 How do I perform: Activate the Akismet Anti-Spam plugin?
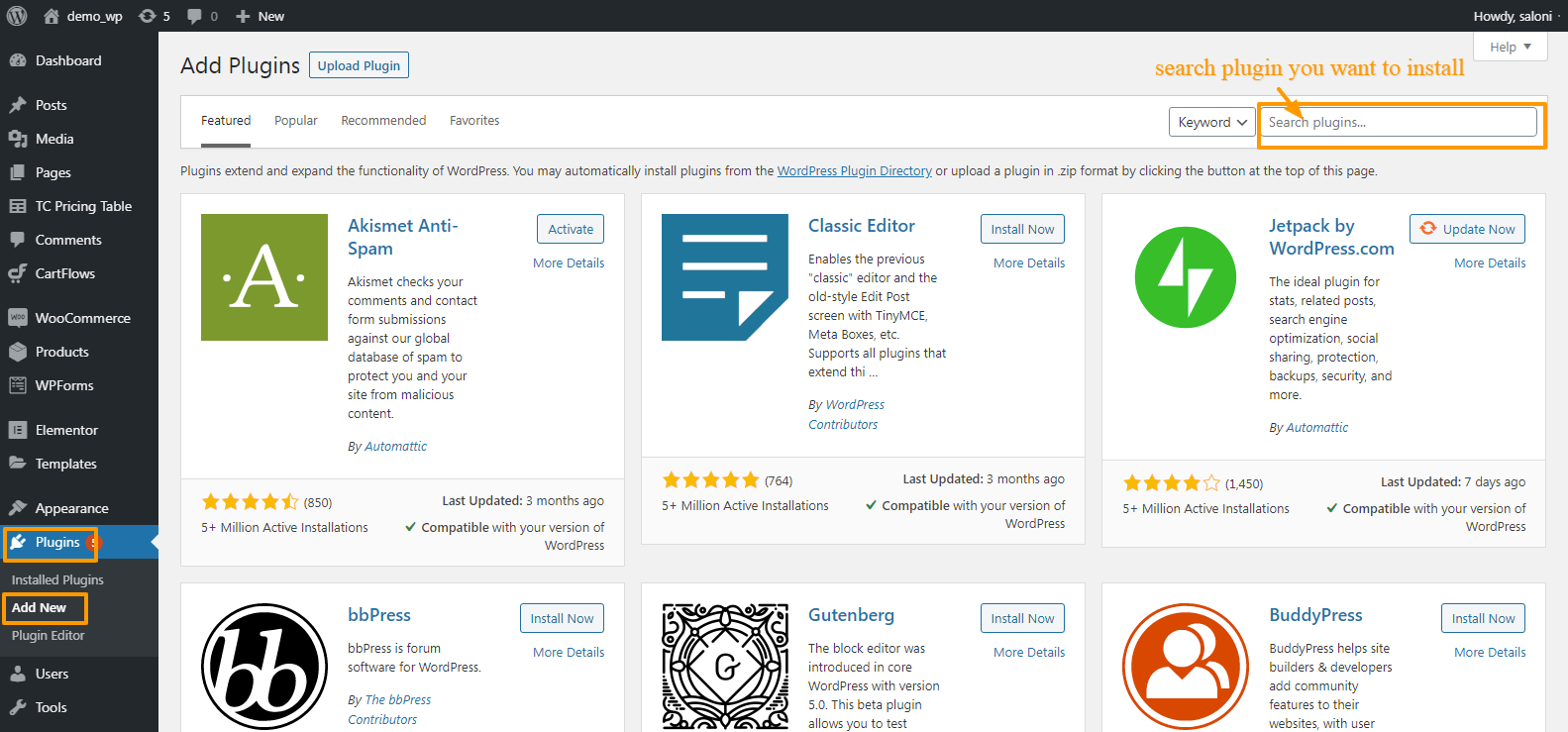[571, 229]
